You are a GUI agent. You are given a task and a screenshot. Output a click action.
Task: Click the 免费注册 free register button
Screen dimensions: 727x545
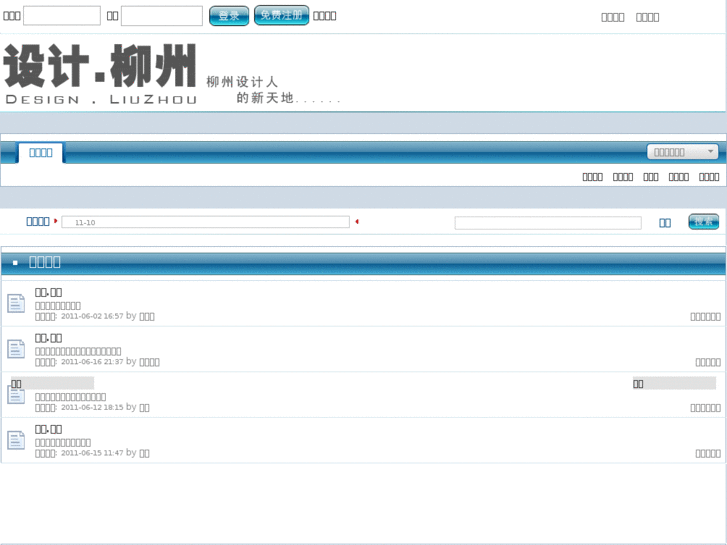[281, 15]
